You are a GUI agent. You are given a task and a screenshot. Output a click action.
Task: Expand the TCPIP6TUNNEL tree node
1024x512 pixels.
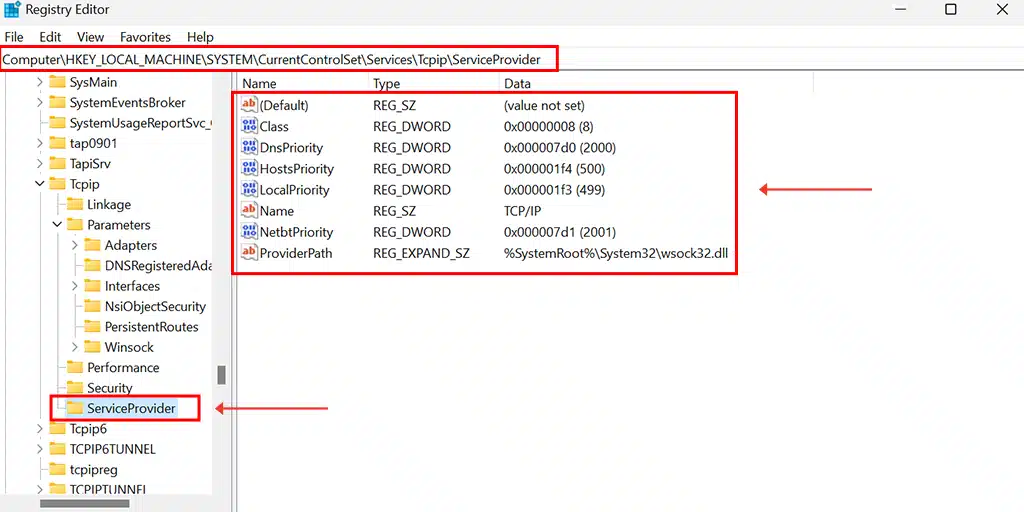pyautogui.click(x=40, y=449)
